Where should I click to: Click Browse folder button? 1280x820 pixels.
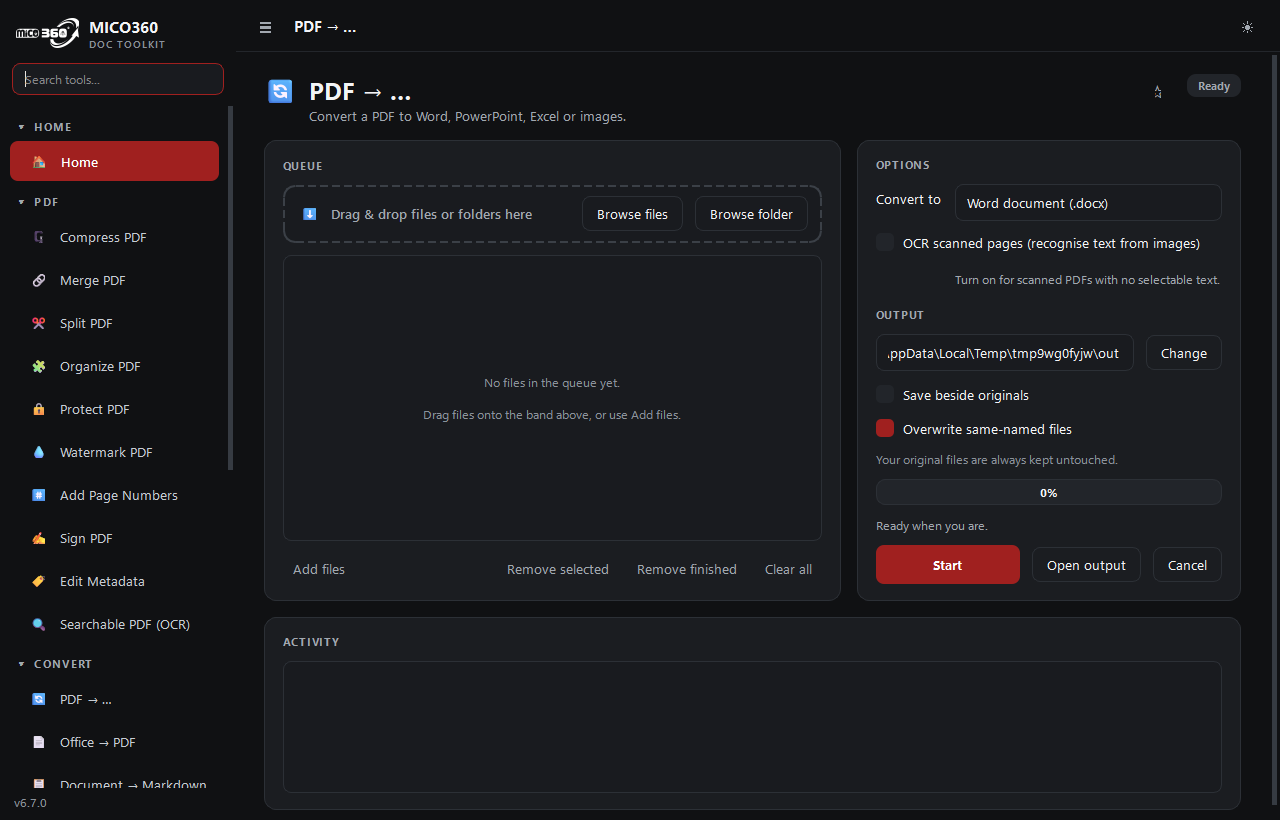[x=751, y=214]
